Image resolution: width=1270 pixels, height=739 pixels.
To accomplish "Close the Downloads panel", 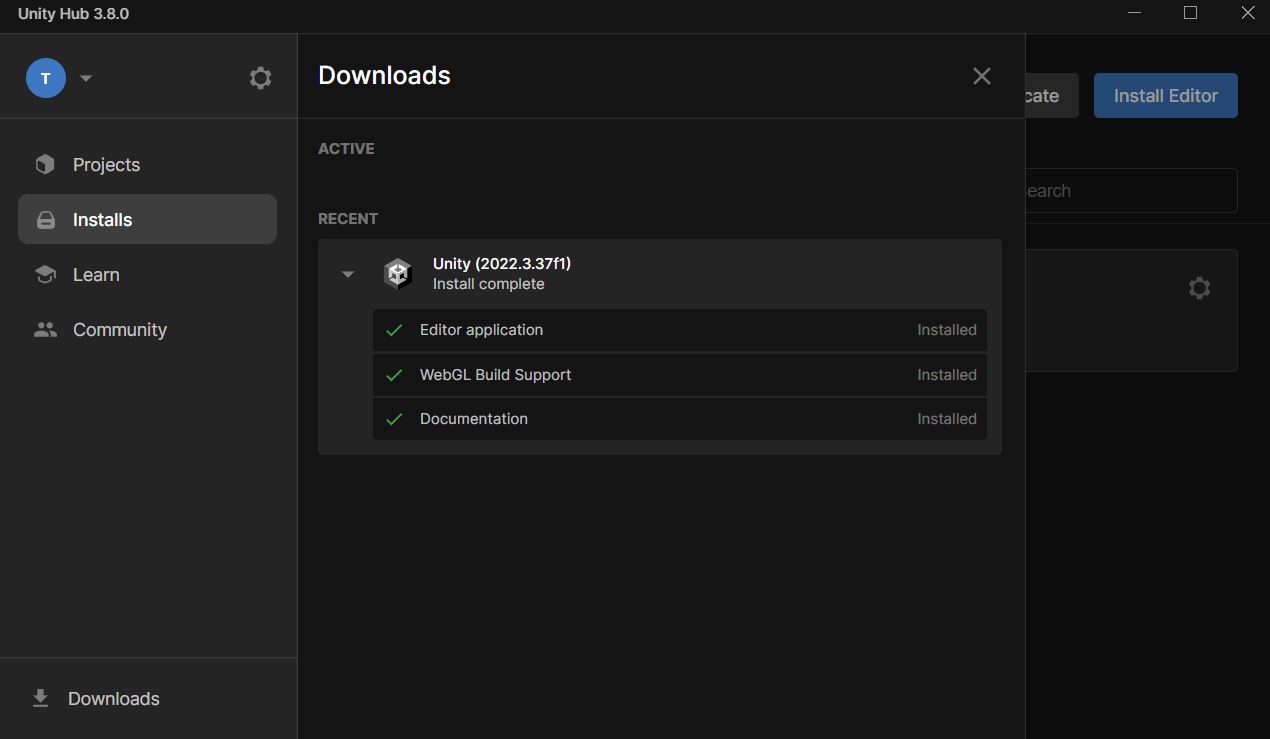I will [982, 76].
